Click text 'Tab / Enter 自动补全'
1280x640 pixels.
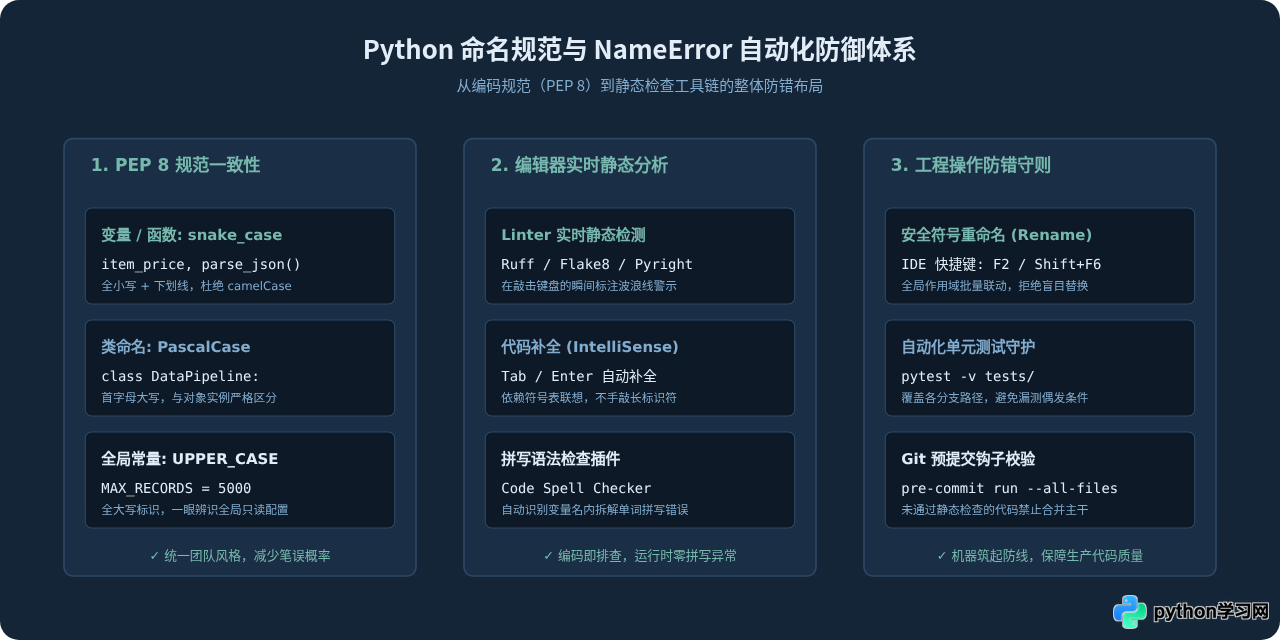(x=579, y=376)
